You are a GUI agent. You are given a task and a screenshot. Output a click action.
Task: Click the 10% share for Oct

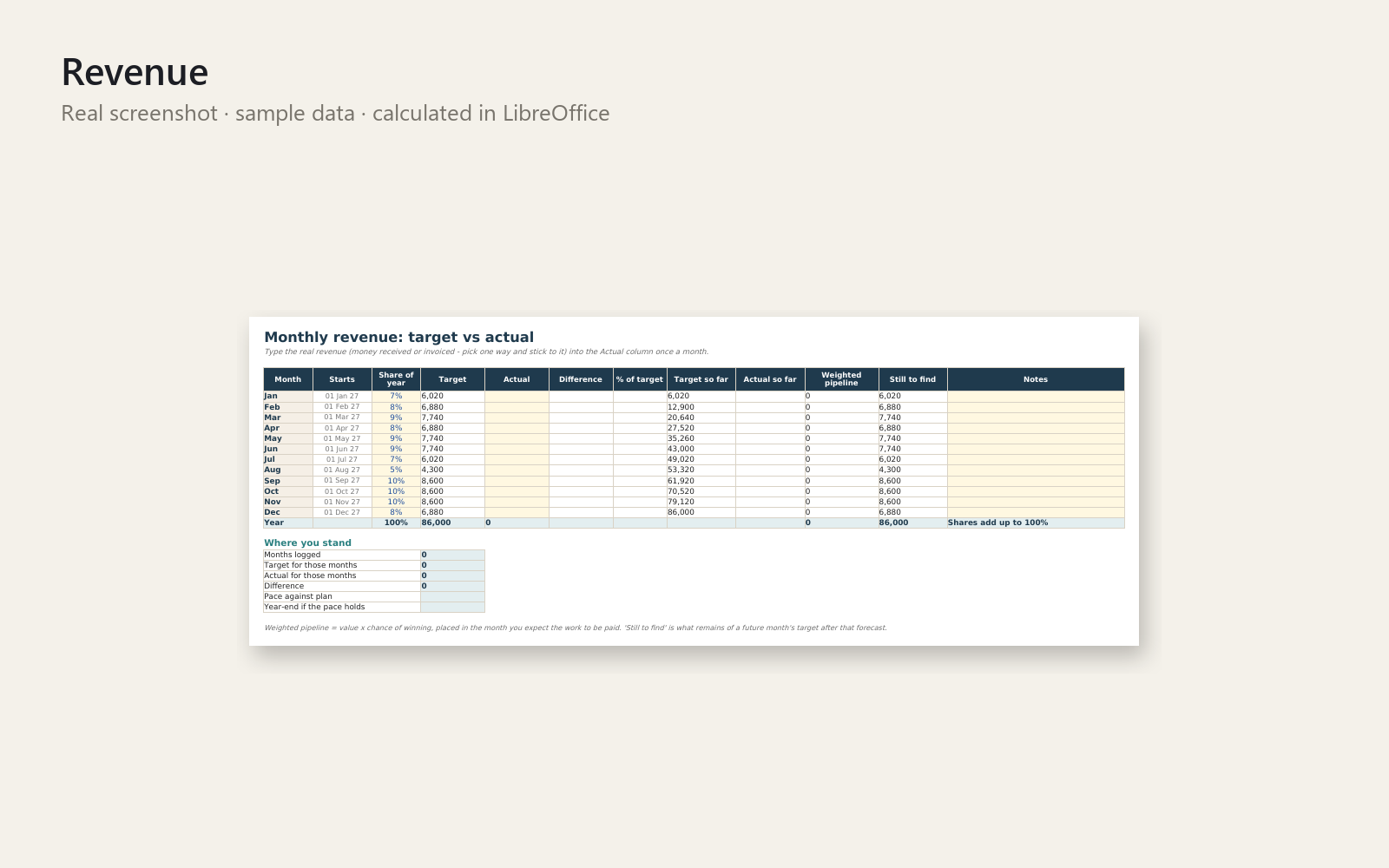click(x=396, y=491)
